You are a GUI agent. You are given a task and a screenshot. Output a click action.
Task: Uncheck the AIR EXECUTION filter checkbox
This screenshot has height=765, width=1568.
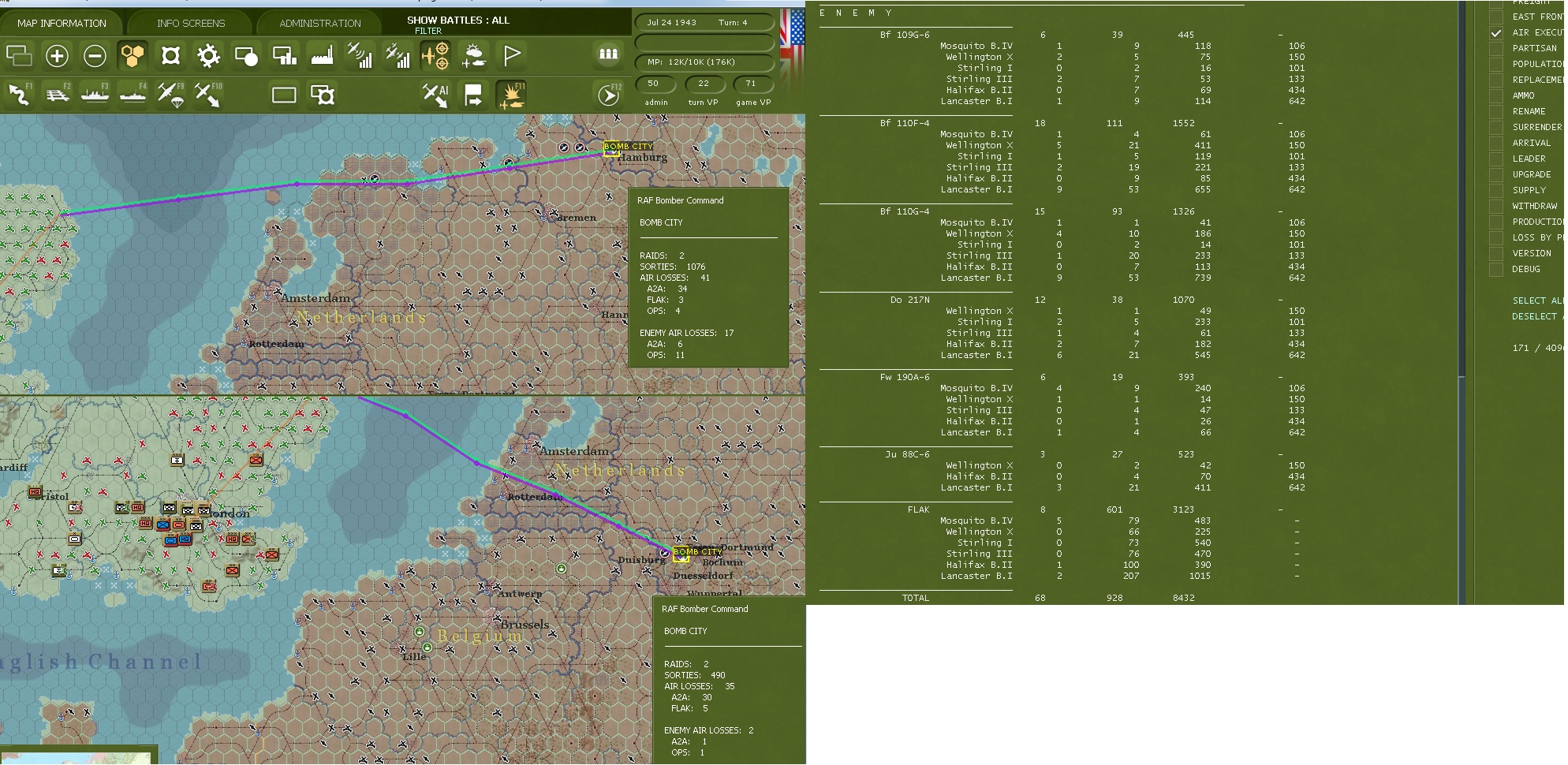[1495, 33]
